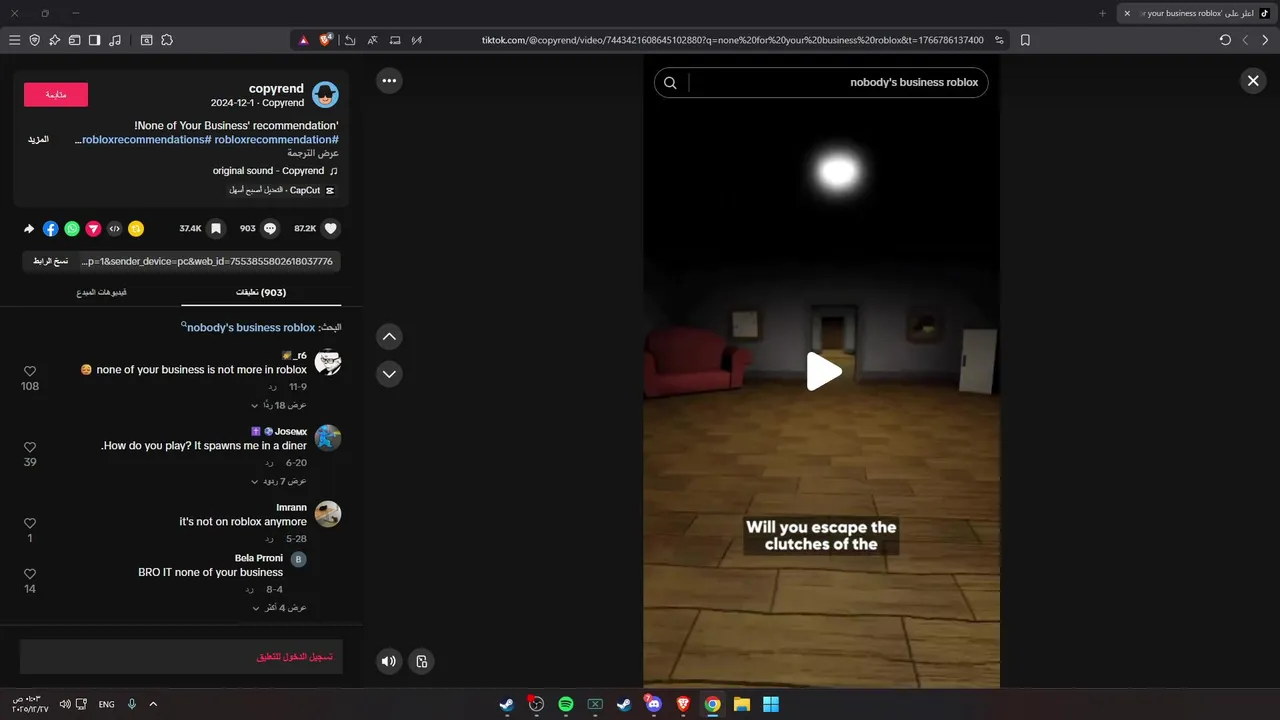Open the Brave Shields lion icon
The width and height of the screenshot is (1280, 720).
[x=326, y=40]
